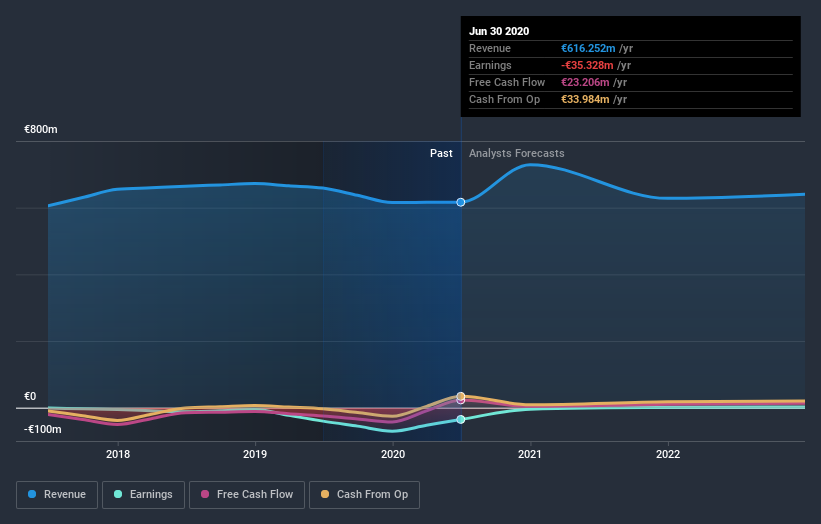Click the 'Analysts Forecasts' label
The width and height of the screenshot is (821, 524).
pos(517,153)
